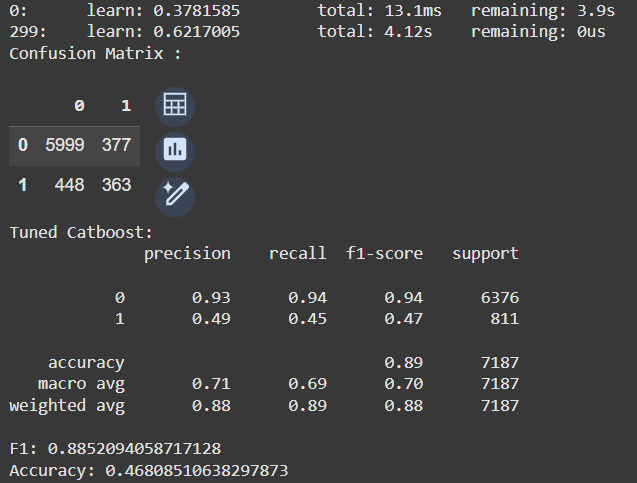The image size is (637, 483).
Task: Click confusion matrix column header 0
Action: 79,106
